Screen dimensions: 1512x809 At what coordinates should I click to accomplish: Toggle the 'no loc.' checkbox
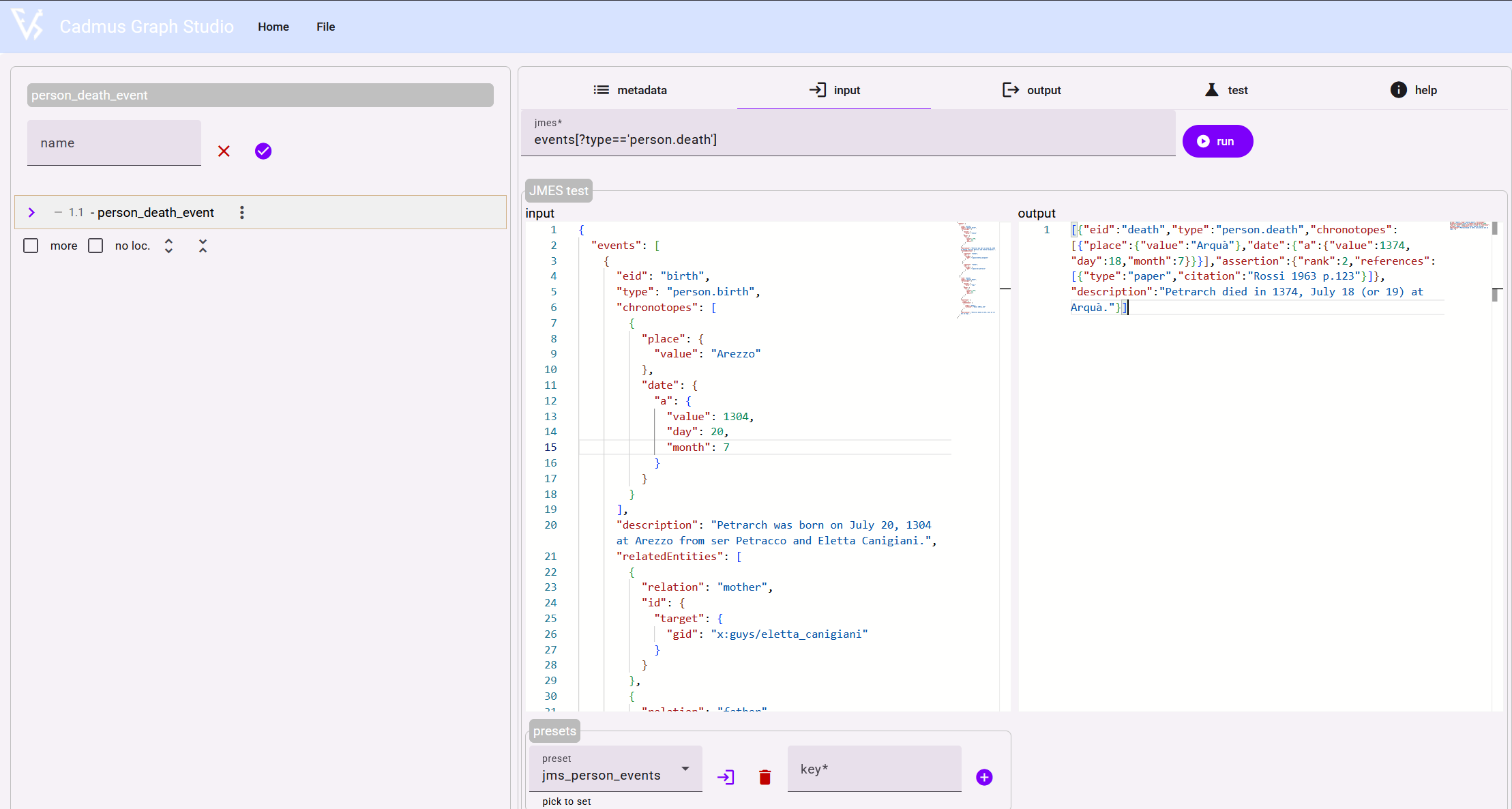point(95,246)
